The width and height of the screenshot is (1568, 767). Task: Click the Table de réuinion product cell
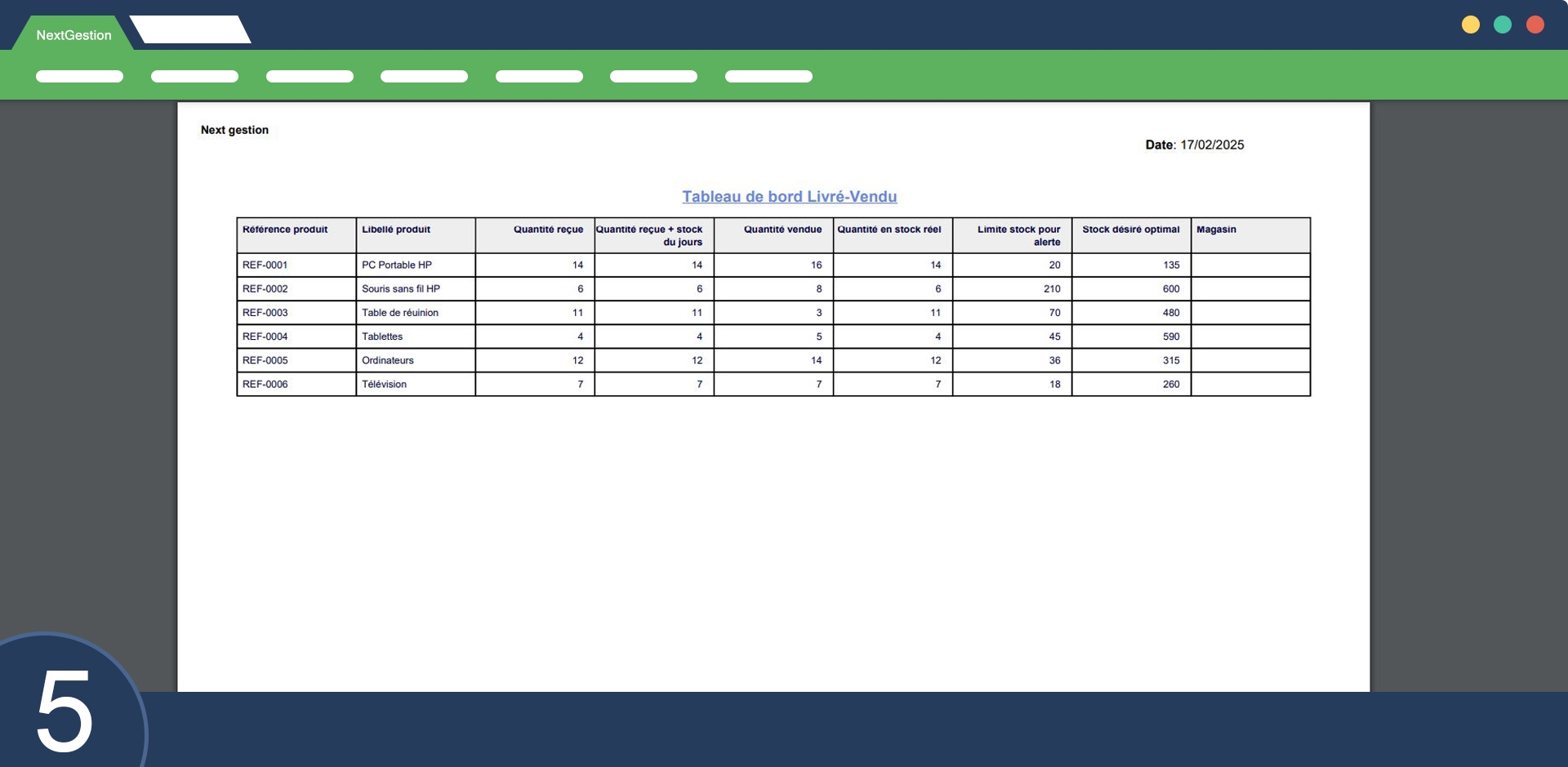[400, 313]
